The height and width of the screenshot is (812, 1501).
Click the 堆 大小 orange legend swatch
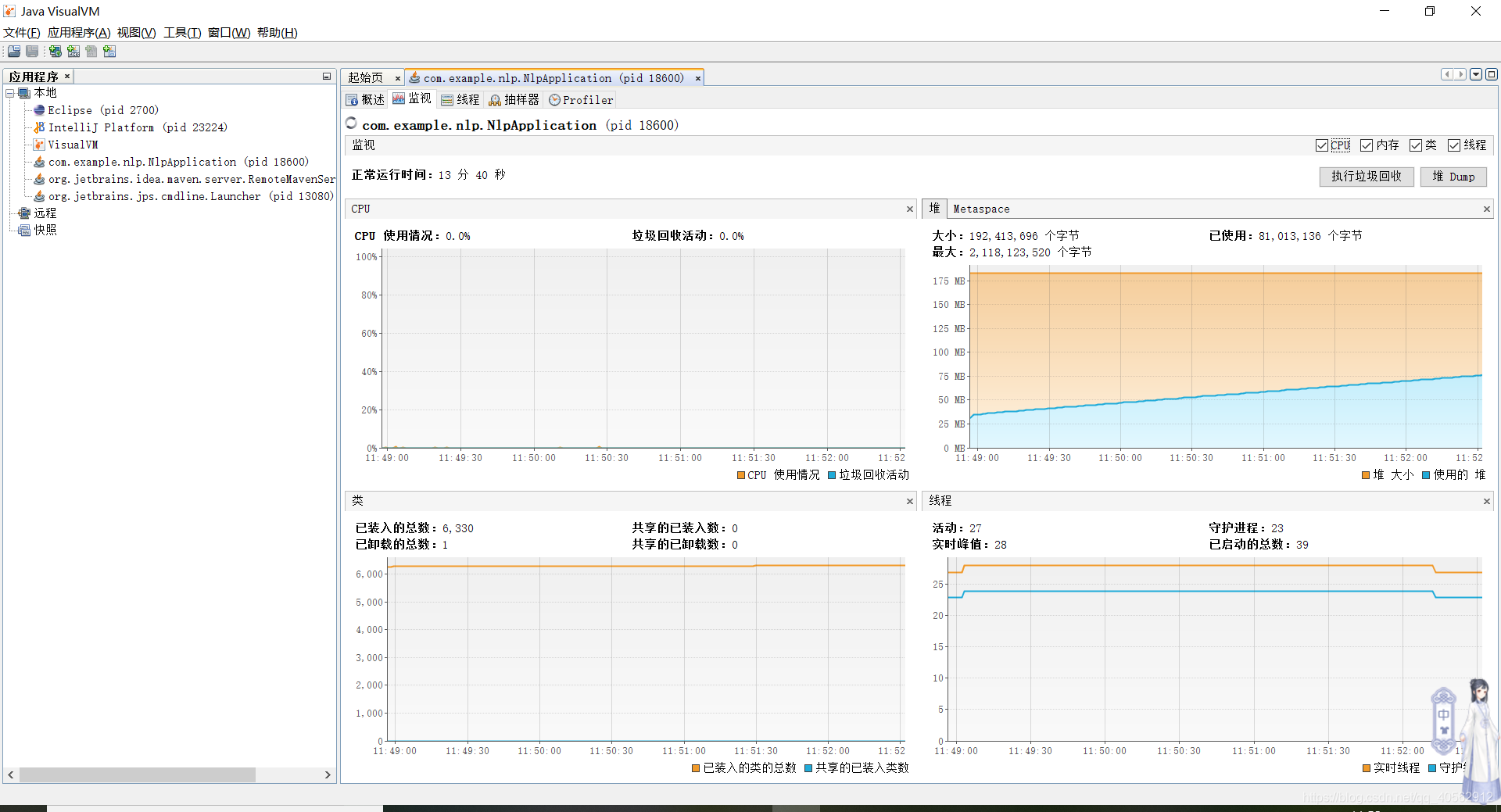tap(1366, 475)
